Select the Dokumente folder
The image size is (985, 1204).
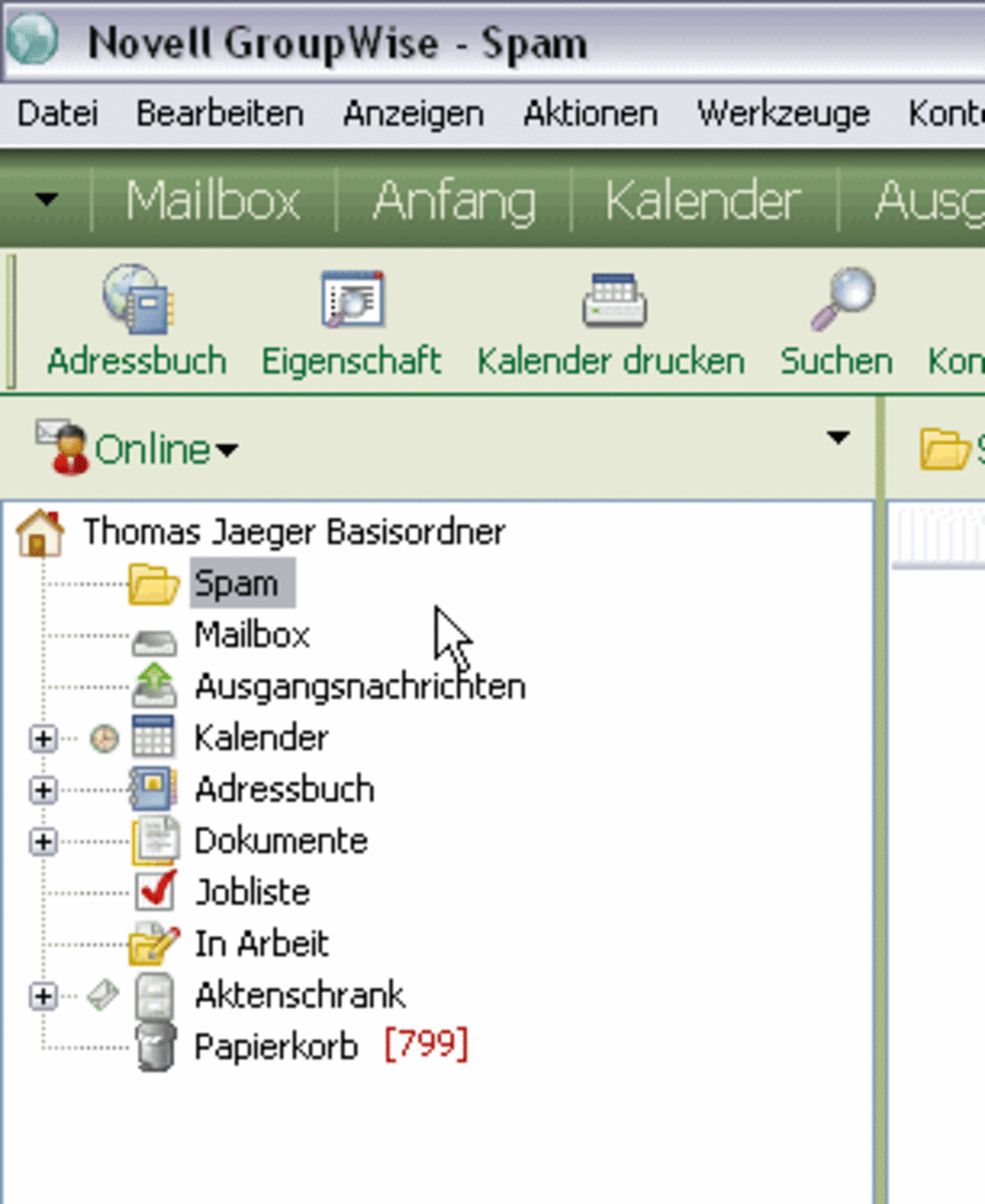click(281, 840)
